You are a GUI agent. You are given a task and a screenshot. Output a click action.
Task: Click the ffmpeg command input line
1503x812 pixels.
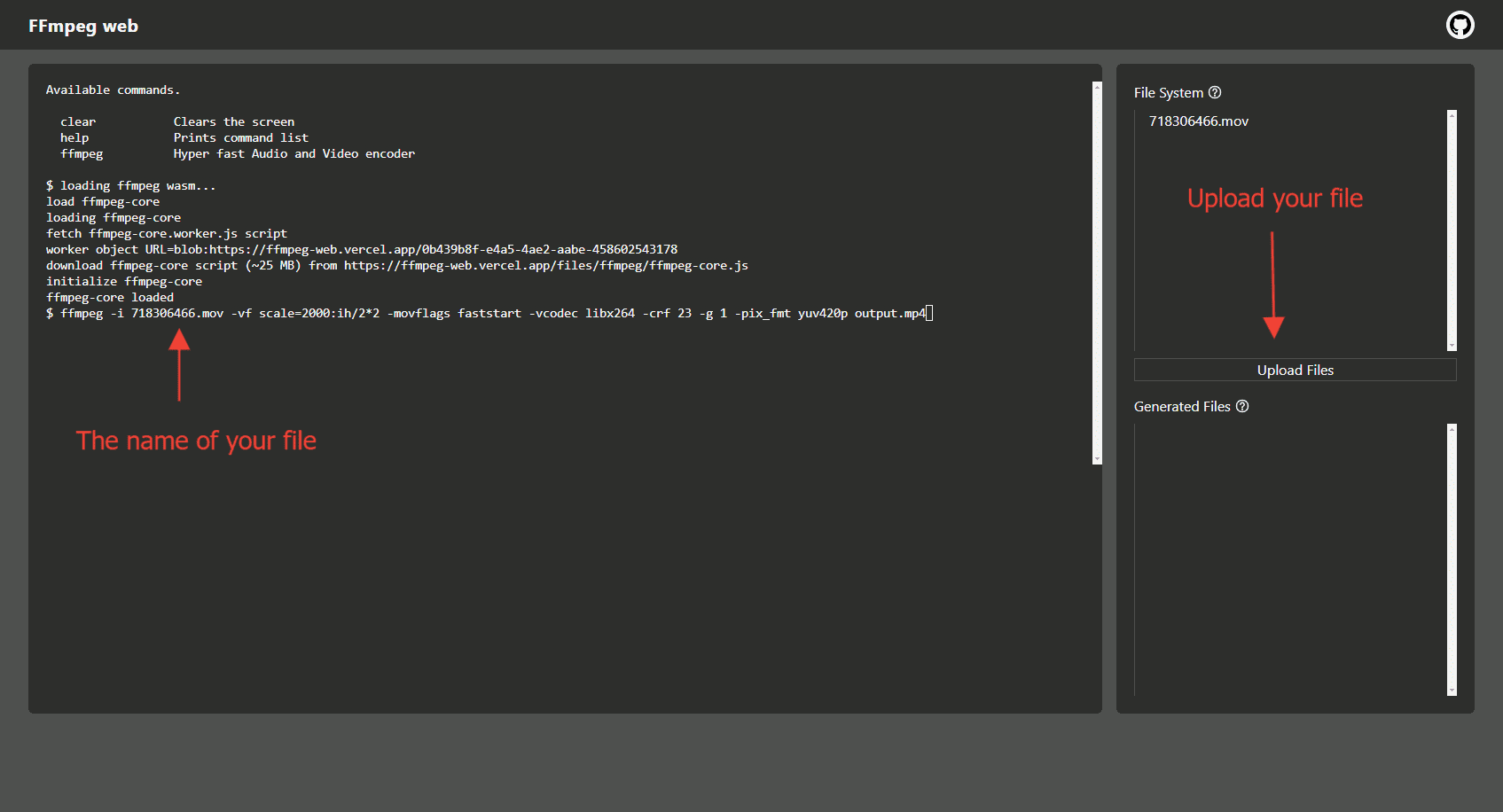489,313
